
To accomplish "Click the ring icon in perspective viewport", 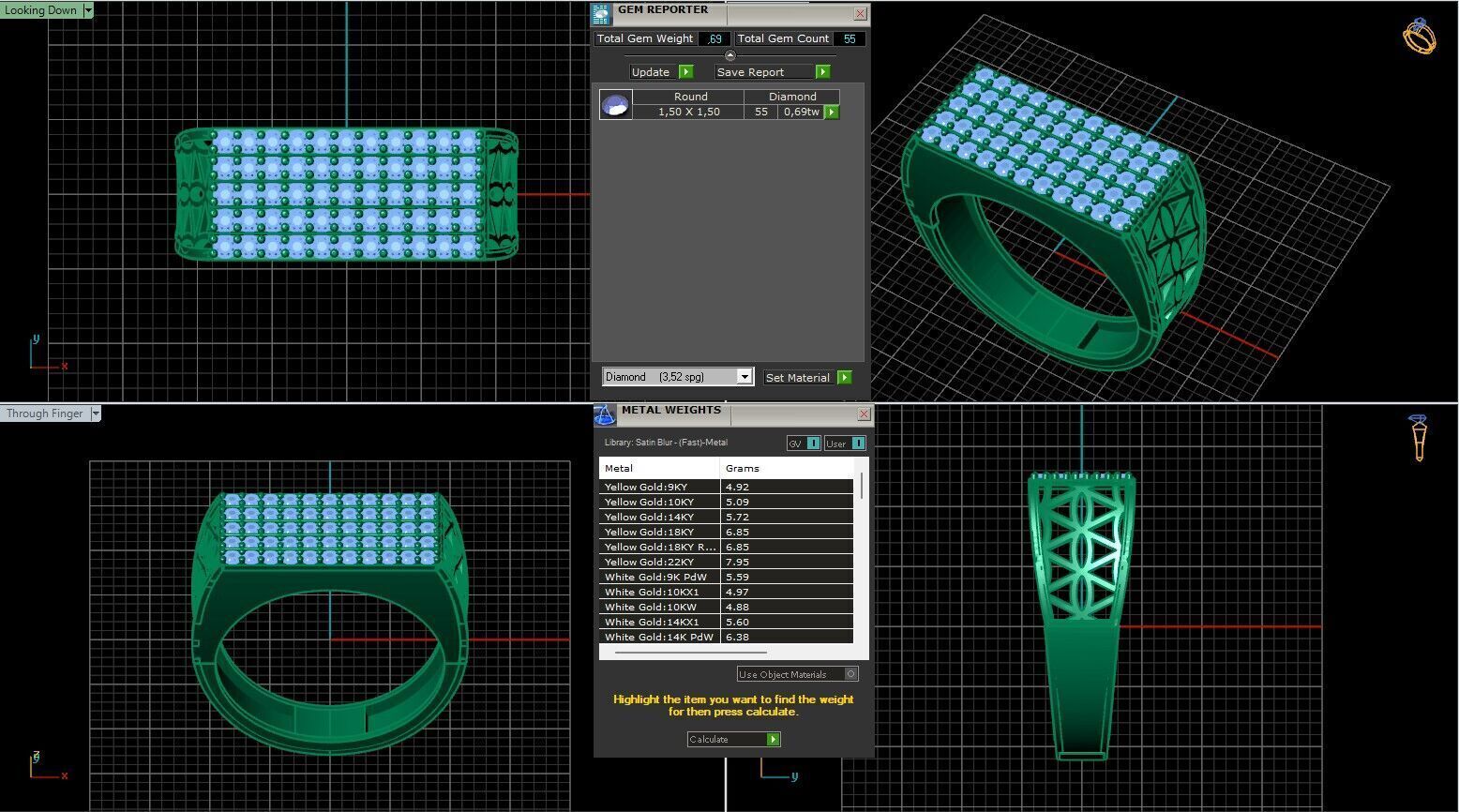I will 1420,37.
